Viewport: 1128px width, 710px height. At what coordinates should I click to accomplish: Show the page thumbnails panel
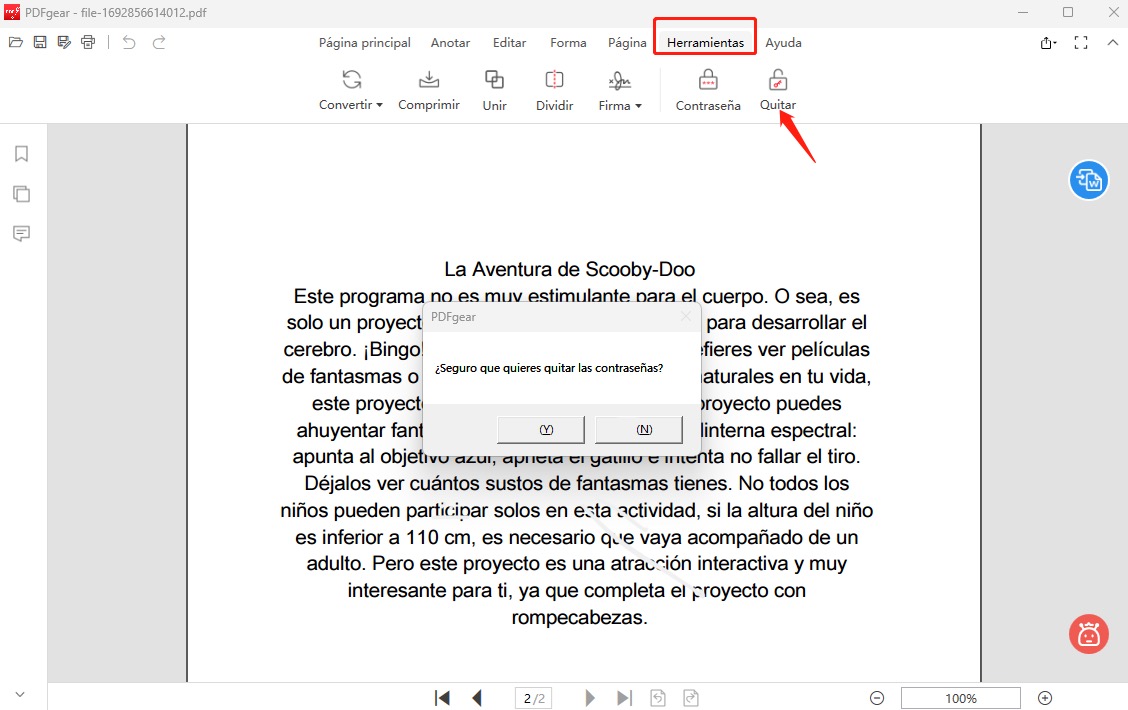click(x=22, y=194)
